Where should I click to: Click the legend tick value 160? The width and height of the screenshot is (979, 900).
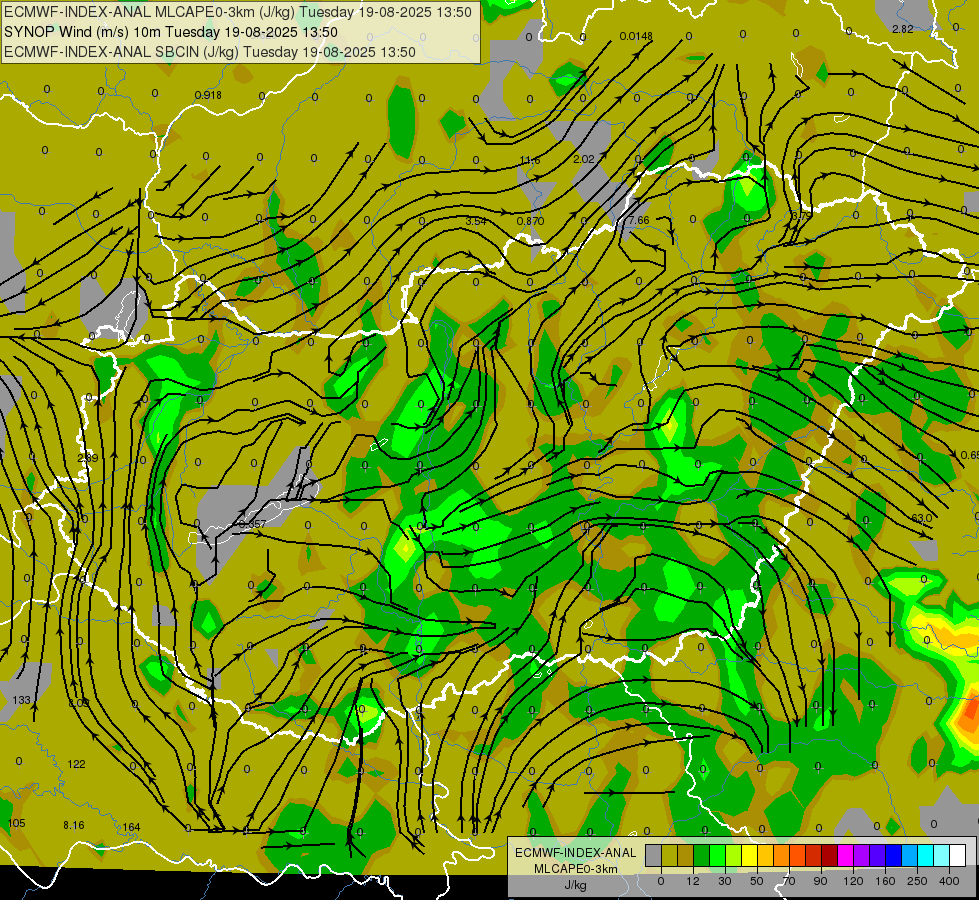885,881
